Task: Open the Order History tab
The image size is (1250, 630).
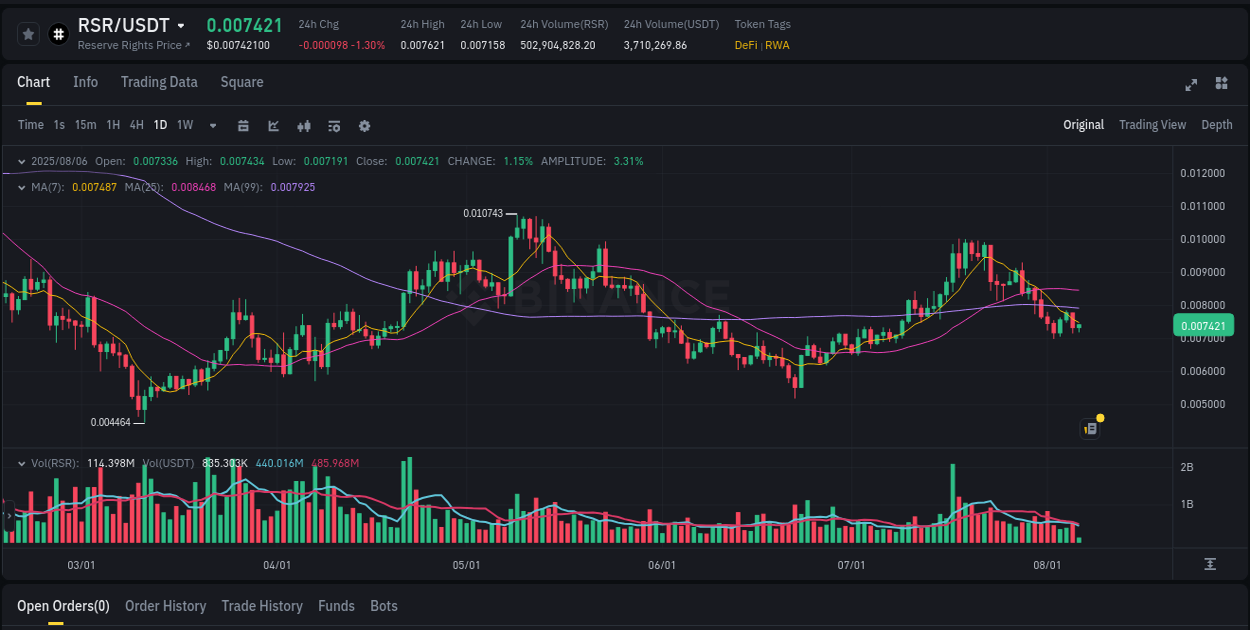Action: (165, 606)
